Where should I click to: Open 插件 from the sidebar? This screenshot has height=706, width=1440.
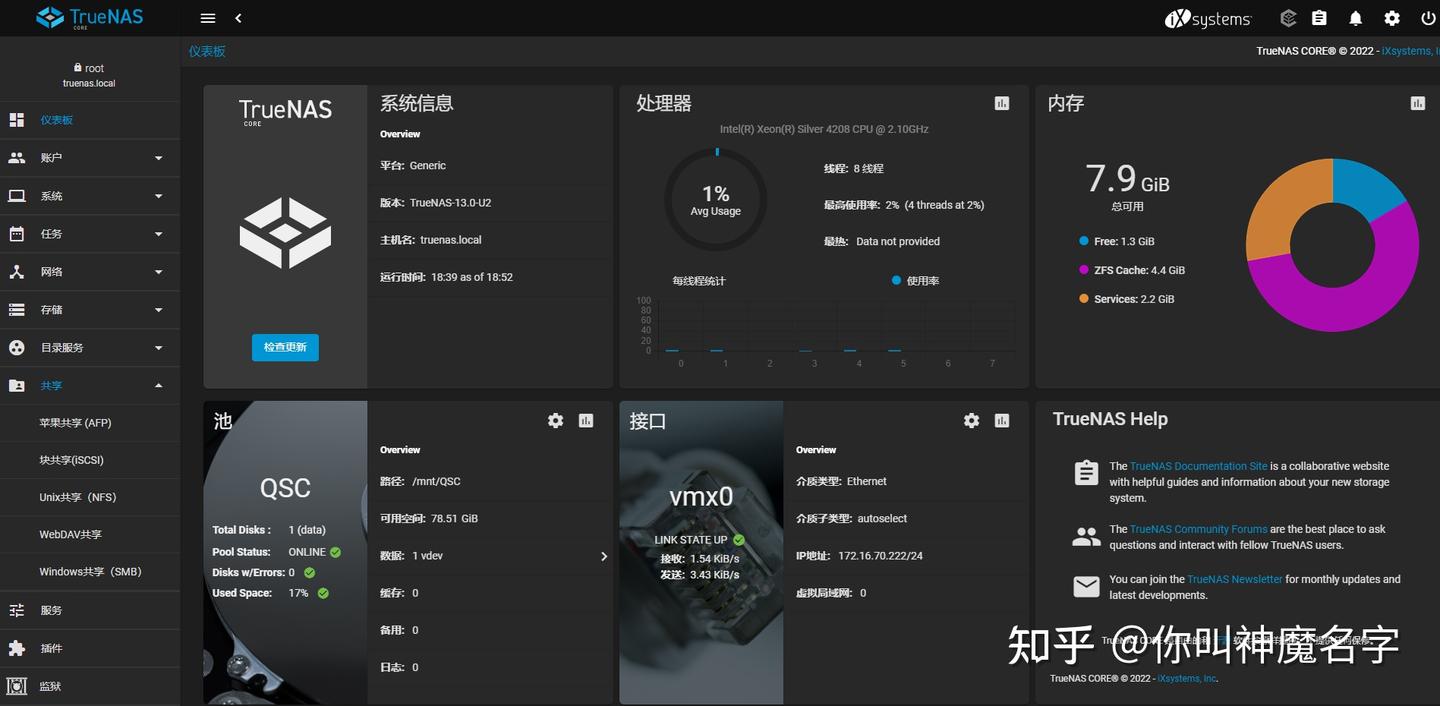(x=50, y=648)
